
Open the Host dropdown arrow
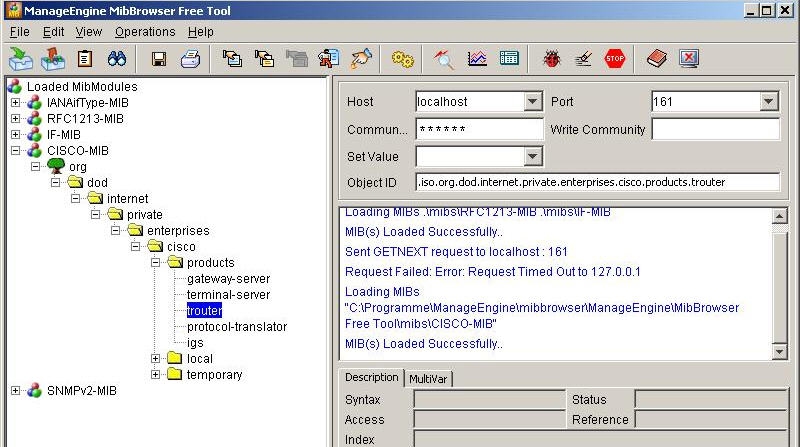pos(533,102)
